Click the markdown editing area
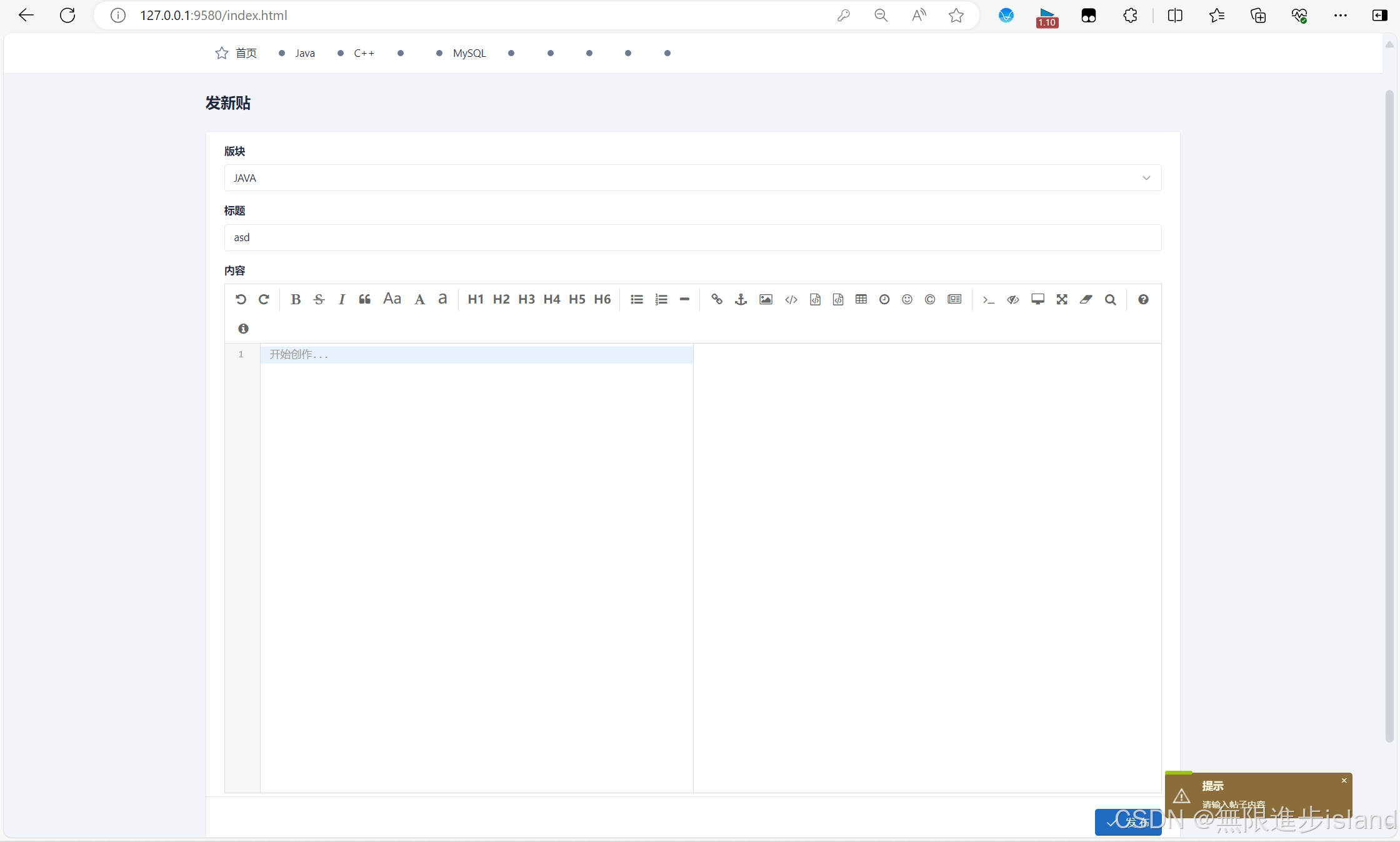Viewport: 1400px width, 842px height. coord(476,568)
